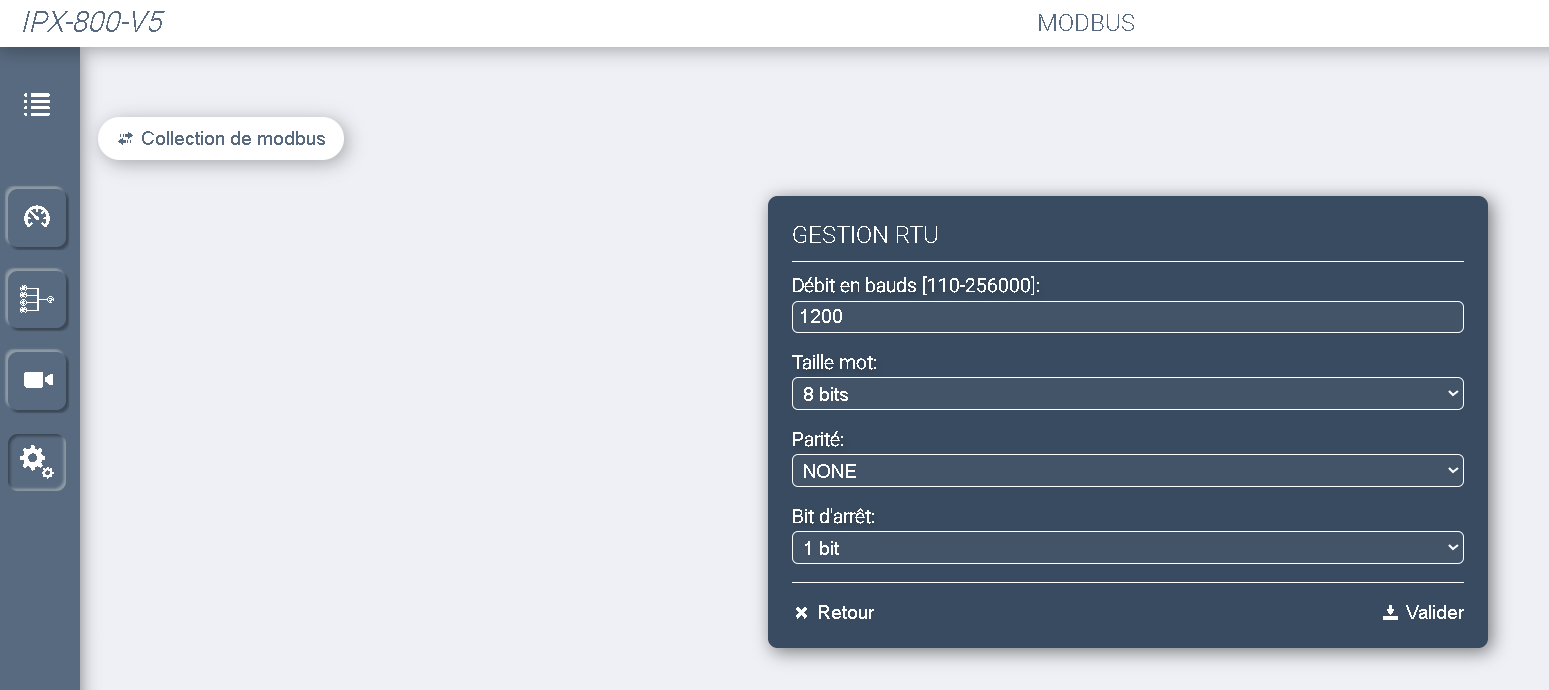Click the MODBUS page header

[x=1086, y=23]
